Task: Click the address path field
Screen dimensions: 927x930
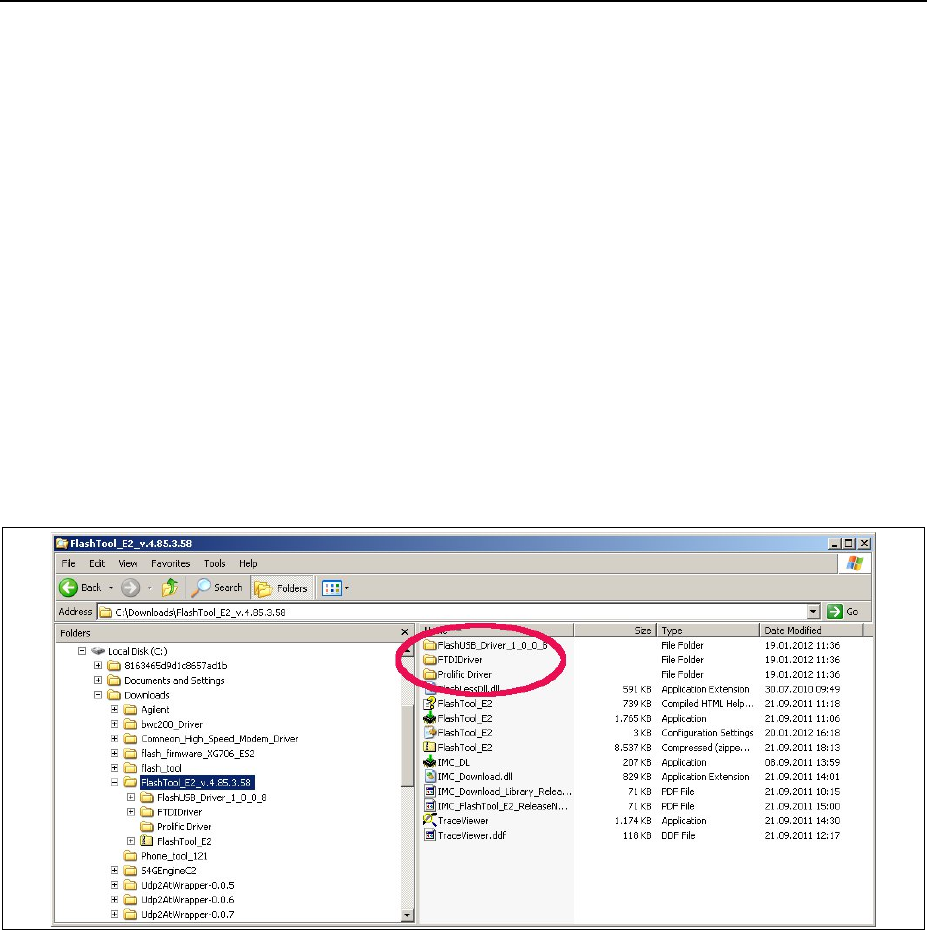Action: 452,611
